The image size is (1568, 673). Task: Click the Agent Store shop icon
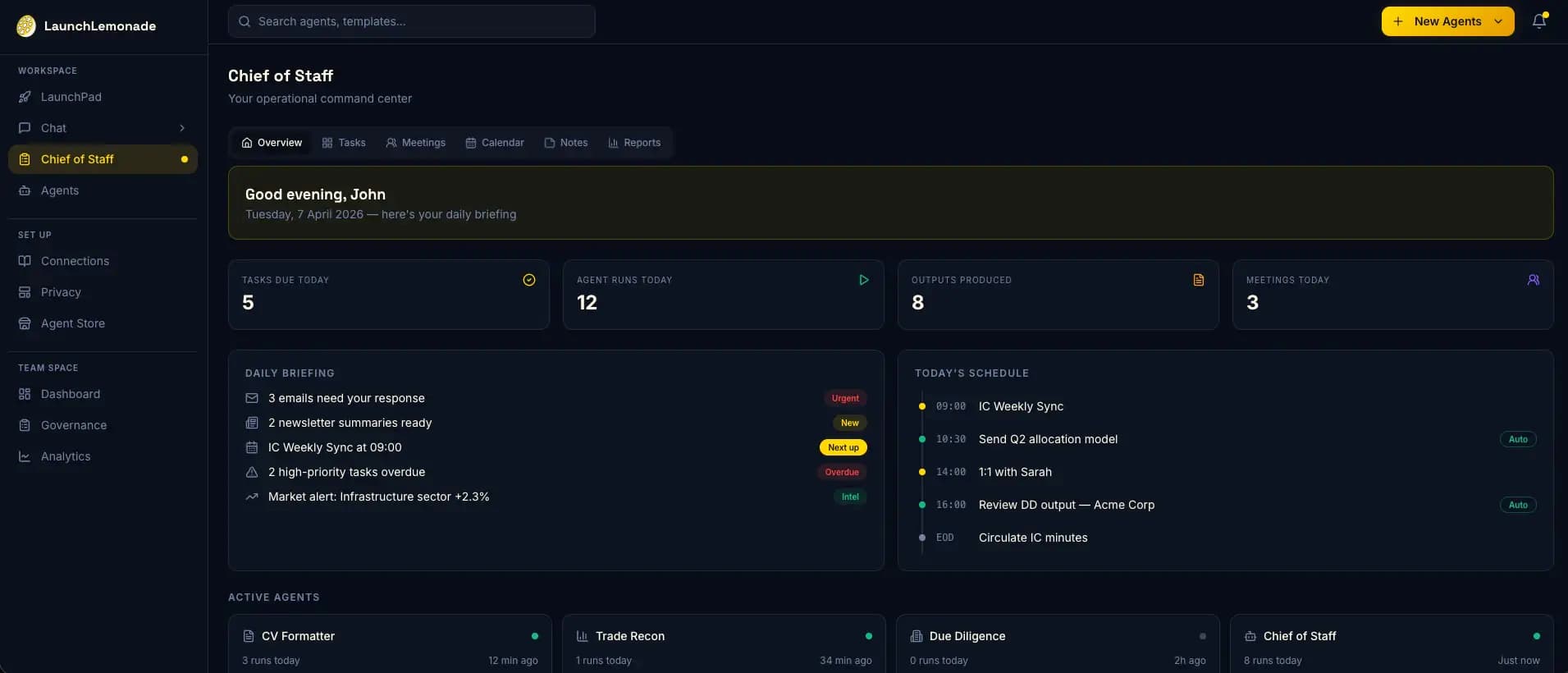[25, 323]
